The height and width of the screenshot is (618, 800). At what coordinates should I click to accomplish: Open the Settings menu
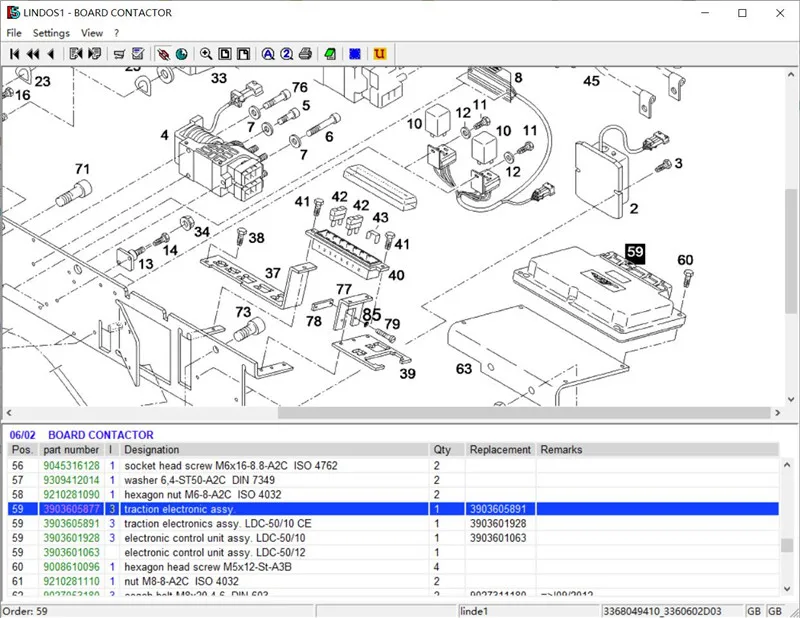point(51,33)
